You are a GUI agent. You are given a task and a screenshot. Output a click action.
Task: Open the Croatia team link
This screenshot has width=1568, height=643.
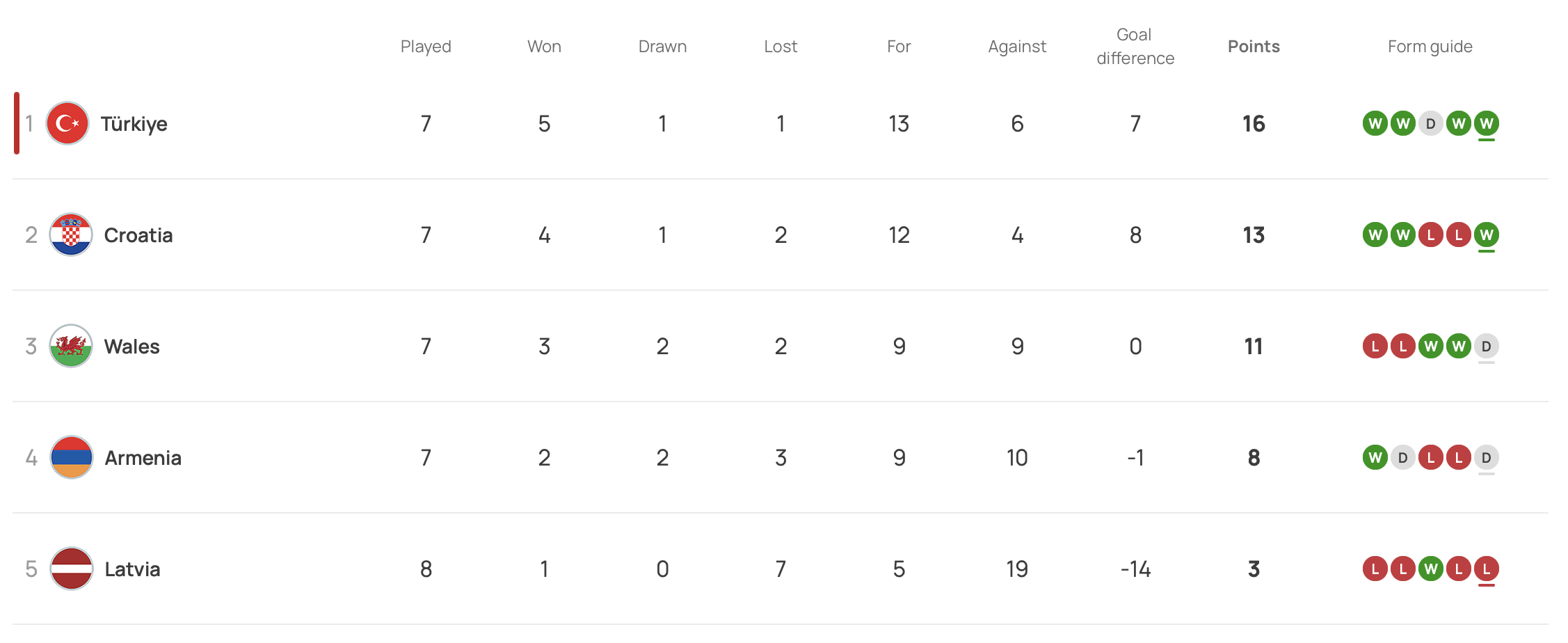click(138, 235)
